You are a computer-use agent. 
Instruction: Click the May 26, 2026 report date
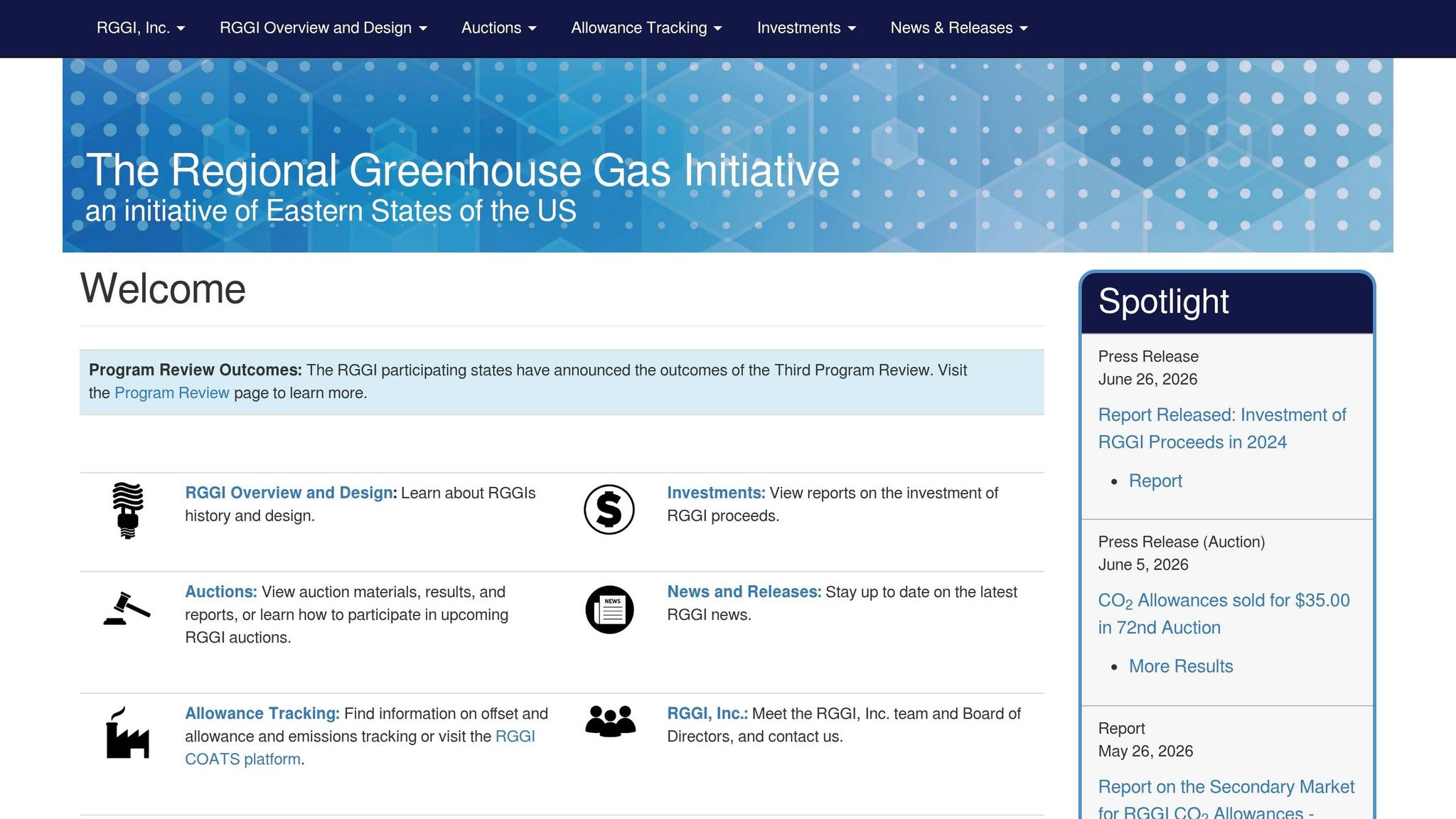pos(1145,751)
